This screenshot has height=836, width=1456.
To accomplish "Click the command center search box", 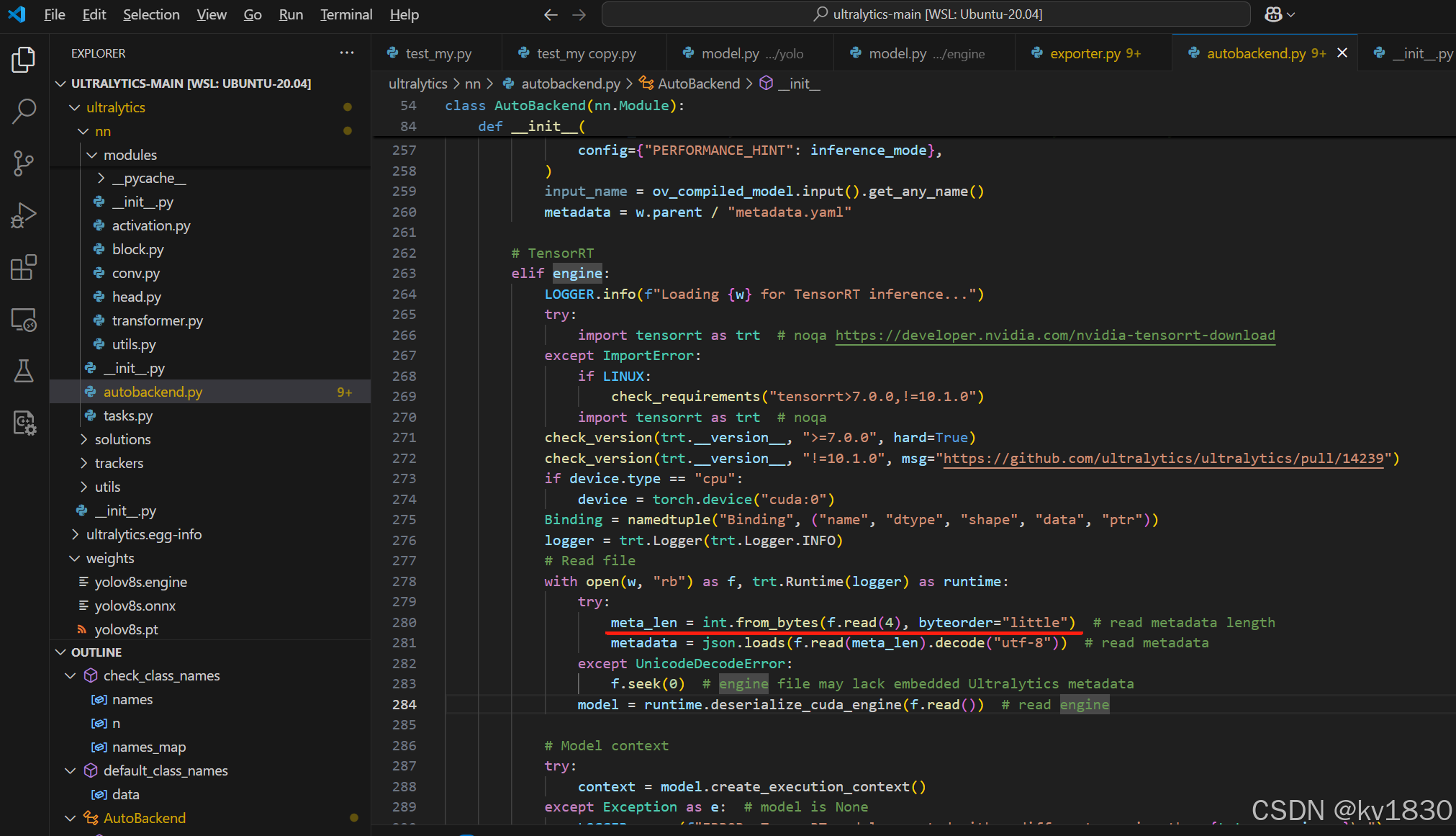I will click(x=926, y=14).
